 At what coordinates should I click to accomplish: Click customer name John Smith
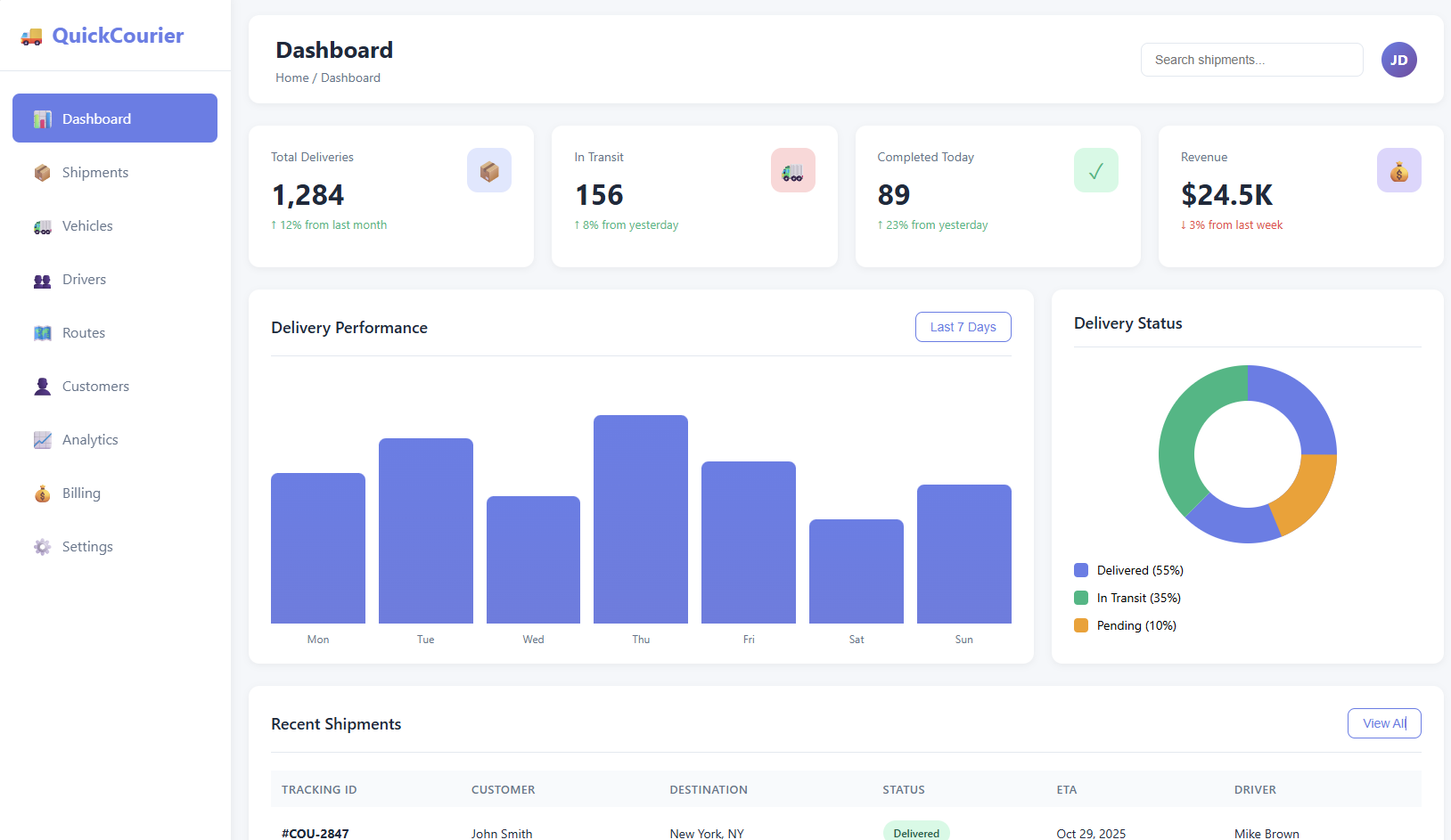502,834
